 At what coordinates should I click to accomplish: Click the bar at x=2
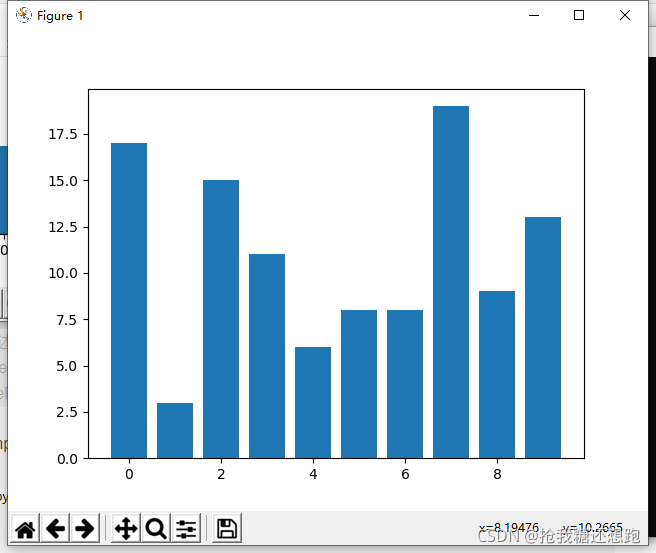tap(221, 319)
